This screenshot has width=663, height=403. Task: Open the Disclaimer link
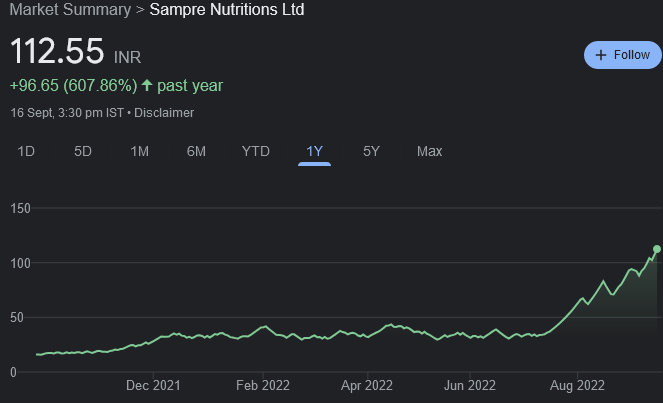click(164, 113)
